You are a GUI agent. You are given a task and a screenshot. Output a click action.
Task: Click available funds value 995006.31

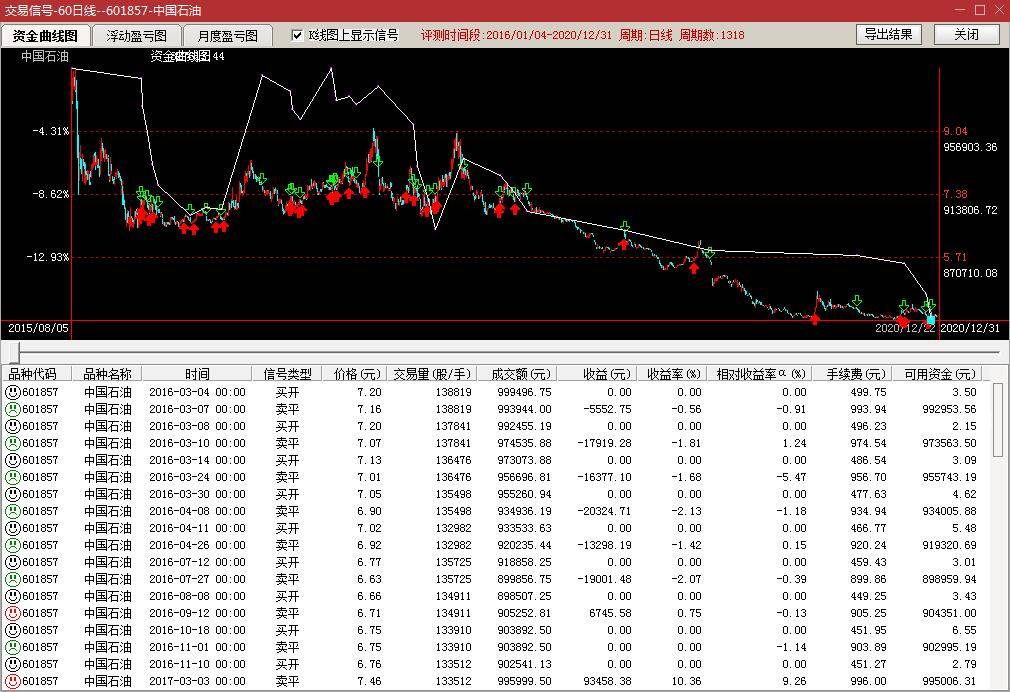pyautogui.click(x=949, y=681)
